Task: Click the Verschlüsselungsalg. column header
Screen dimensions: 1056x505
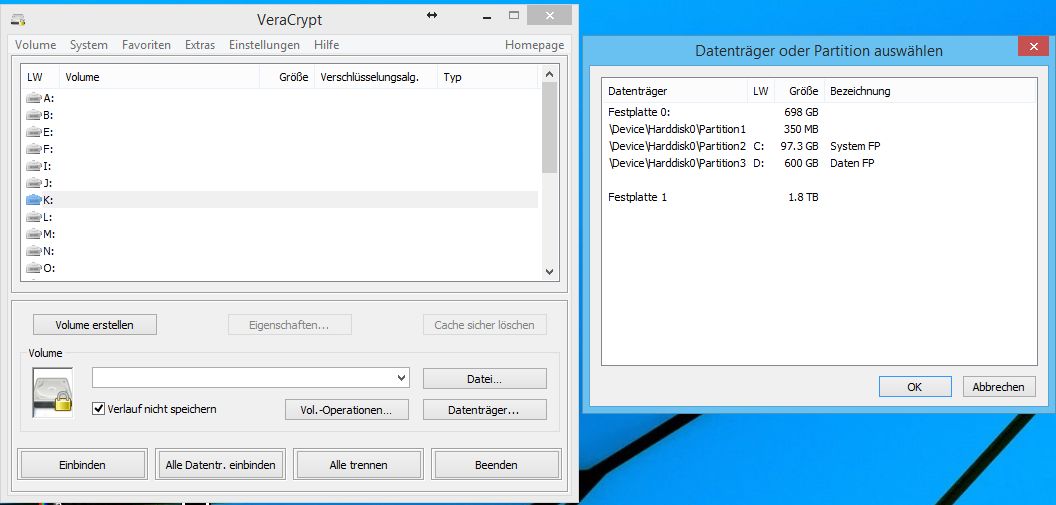Action: pyautogui.click(x=376, y=77)
